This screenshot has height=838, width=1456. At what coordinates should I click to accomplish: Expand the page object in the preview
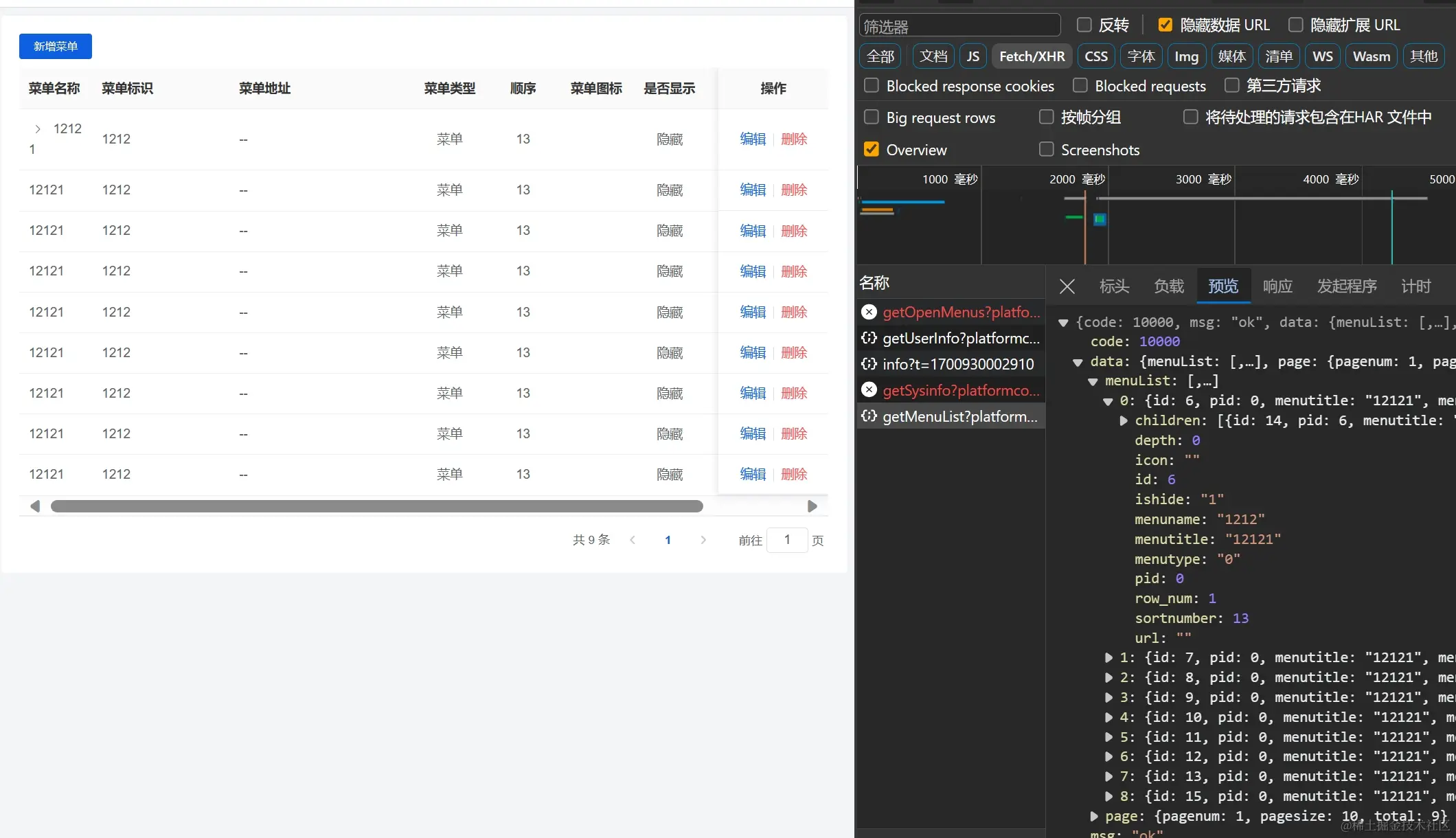coord(1094,816)
